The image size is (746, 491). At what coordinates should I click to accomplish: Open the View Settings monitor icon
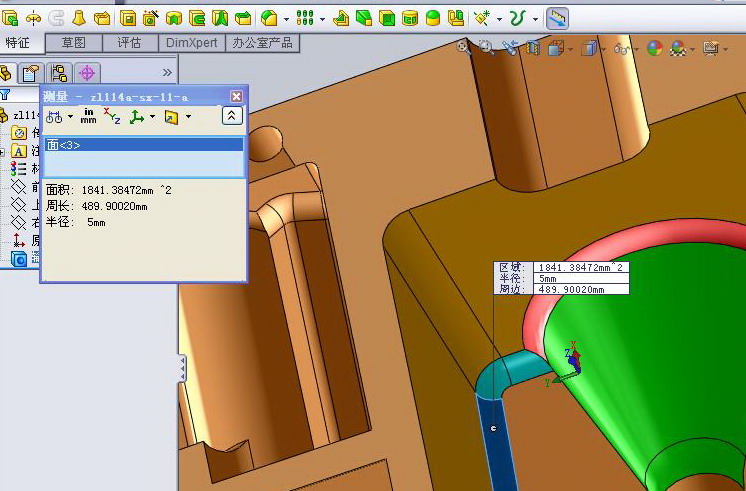[x=711, y=48]
